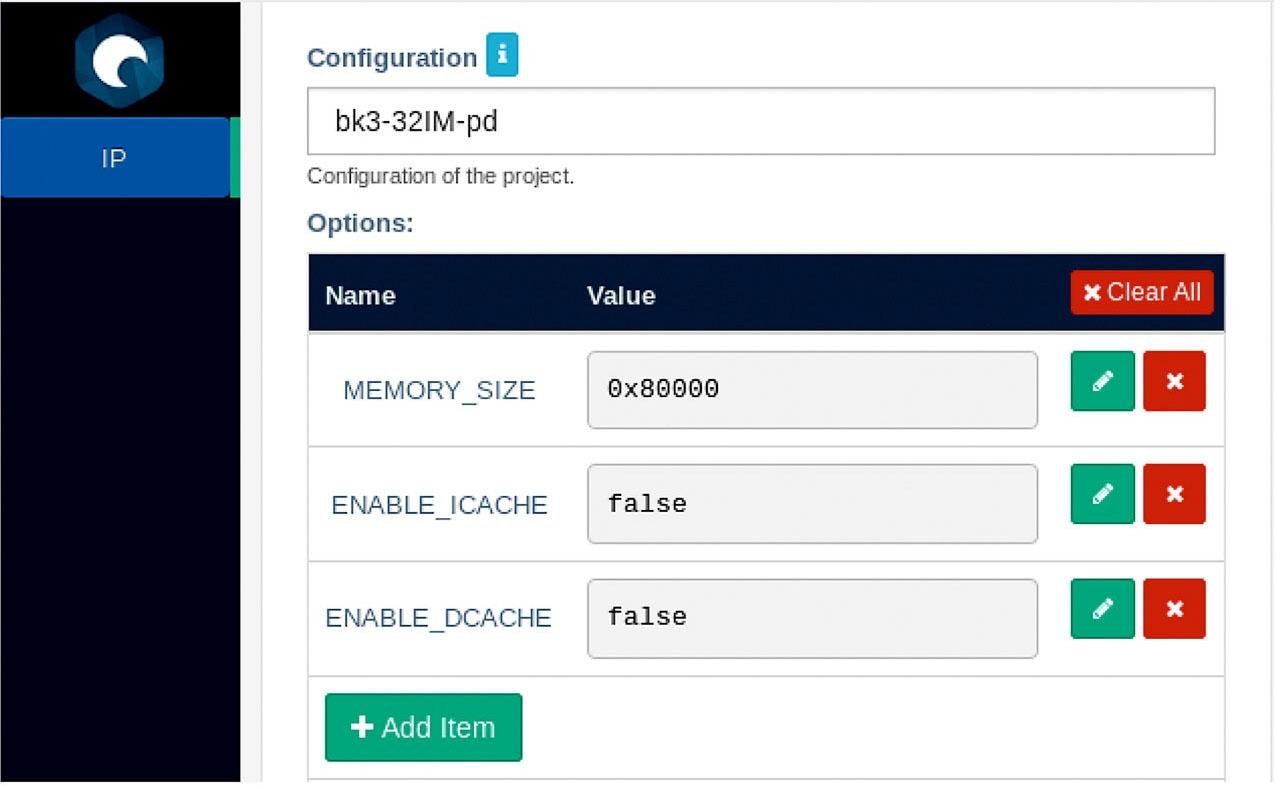Focus the Configuration text field
This screenshot has width=1288, height=789.
click(760, 122)
